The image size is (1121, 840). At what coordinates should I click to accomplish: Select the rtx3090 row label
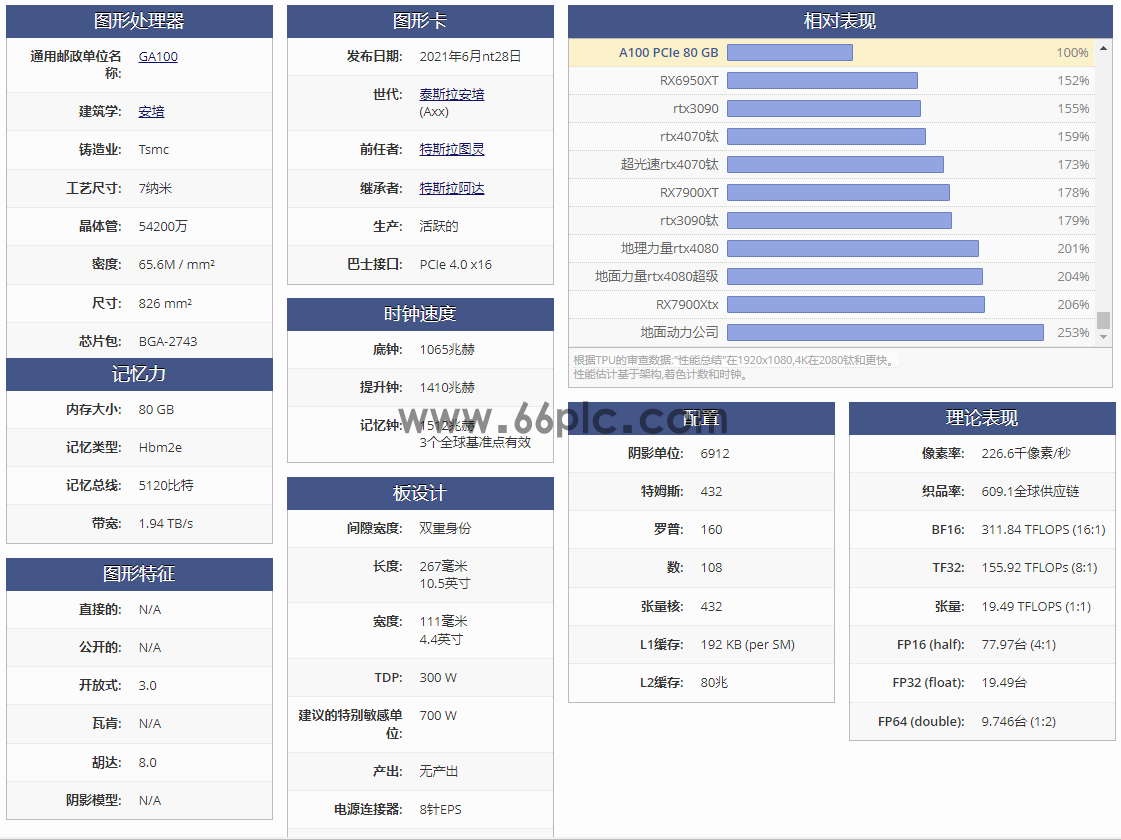pos(696,109)
